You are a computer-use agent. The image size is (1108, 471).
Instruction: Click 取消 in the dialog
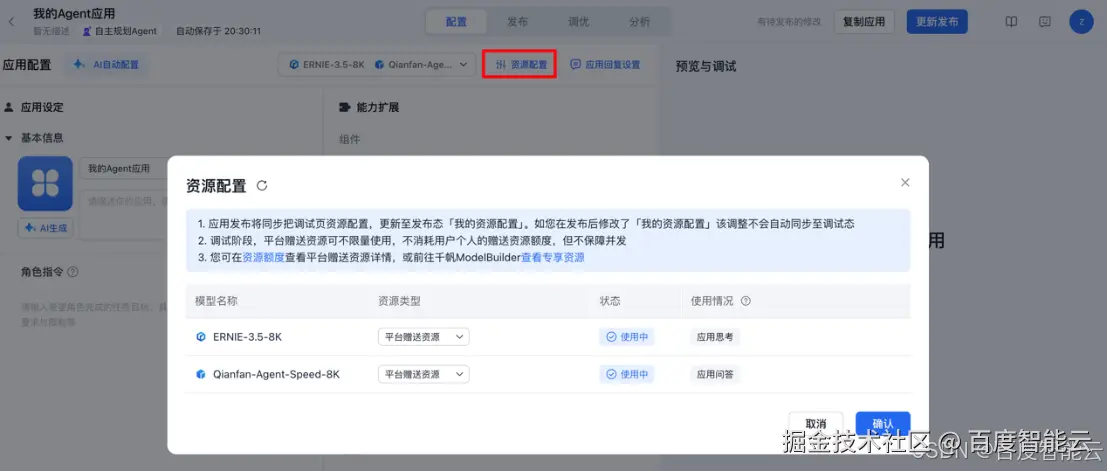815,424
